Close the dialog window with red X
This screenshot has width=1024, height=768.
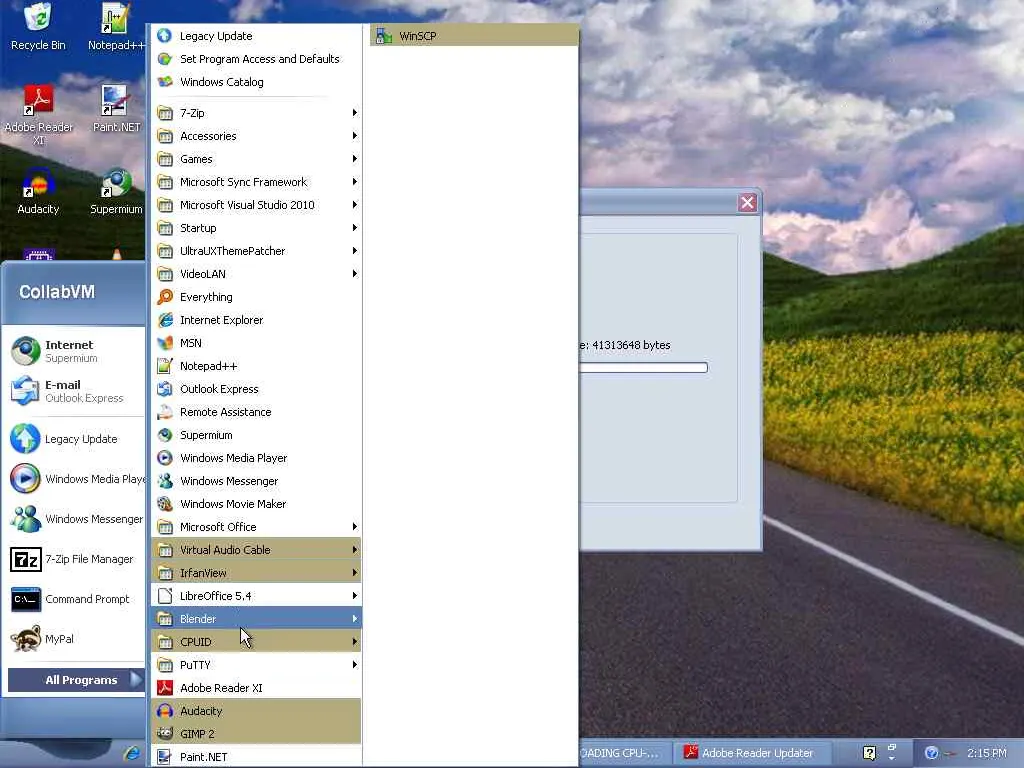click(747, 203)
